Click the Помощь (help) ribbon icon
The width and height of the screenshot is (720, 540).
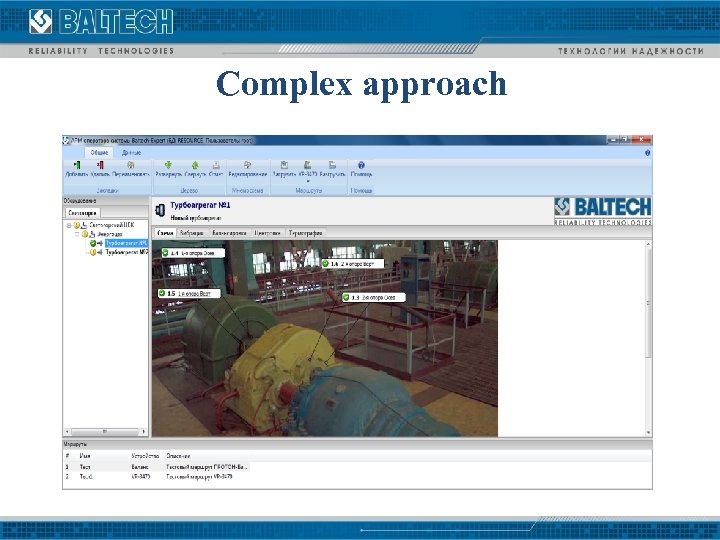(x=361, y=165)
